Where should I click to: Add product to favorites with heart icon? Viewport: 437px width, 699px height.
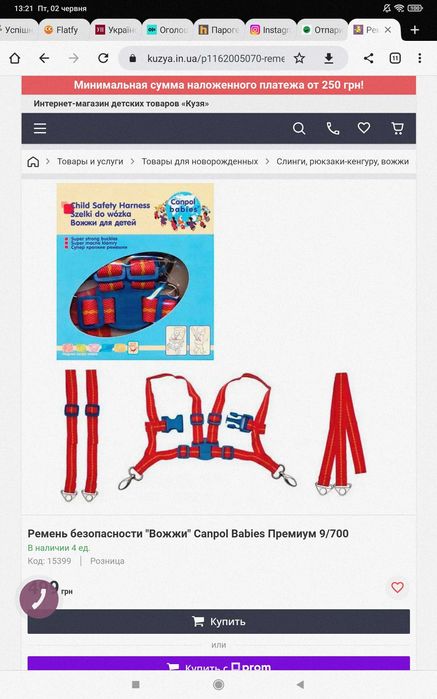point(397,587)
